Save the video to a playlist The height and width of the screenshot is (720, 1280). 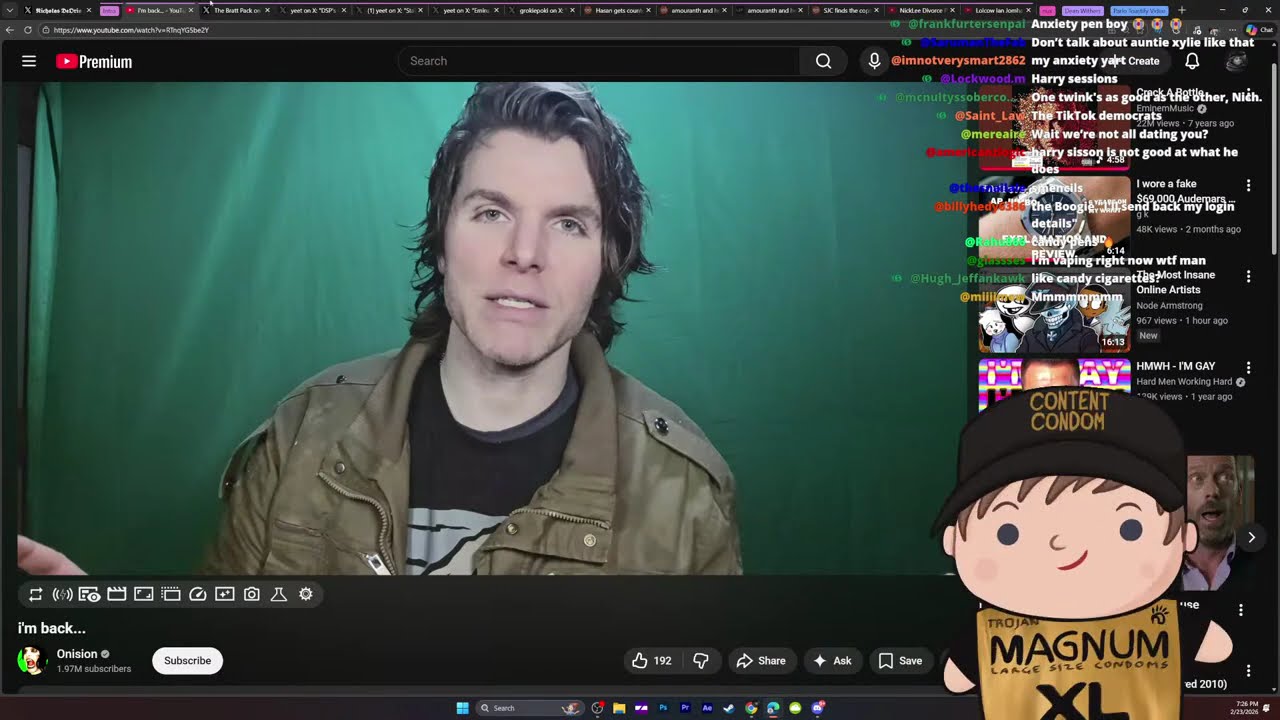click(900, 661)
